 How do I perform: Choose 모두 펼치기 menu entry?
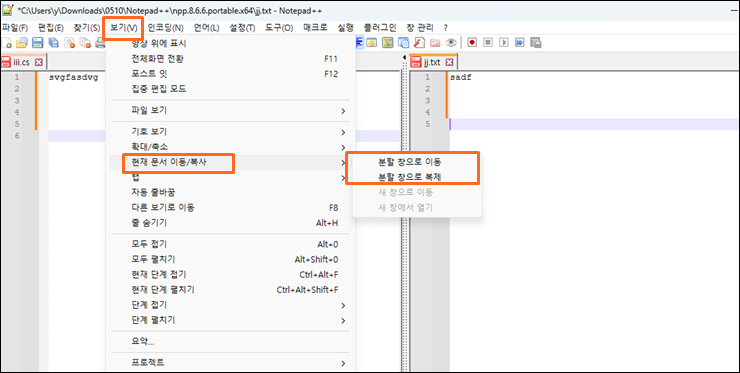tap(230, 260)
